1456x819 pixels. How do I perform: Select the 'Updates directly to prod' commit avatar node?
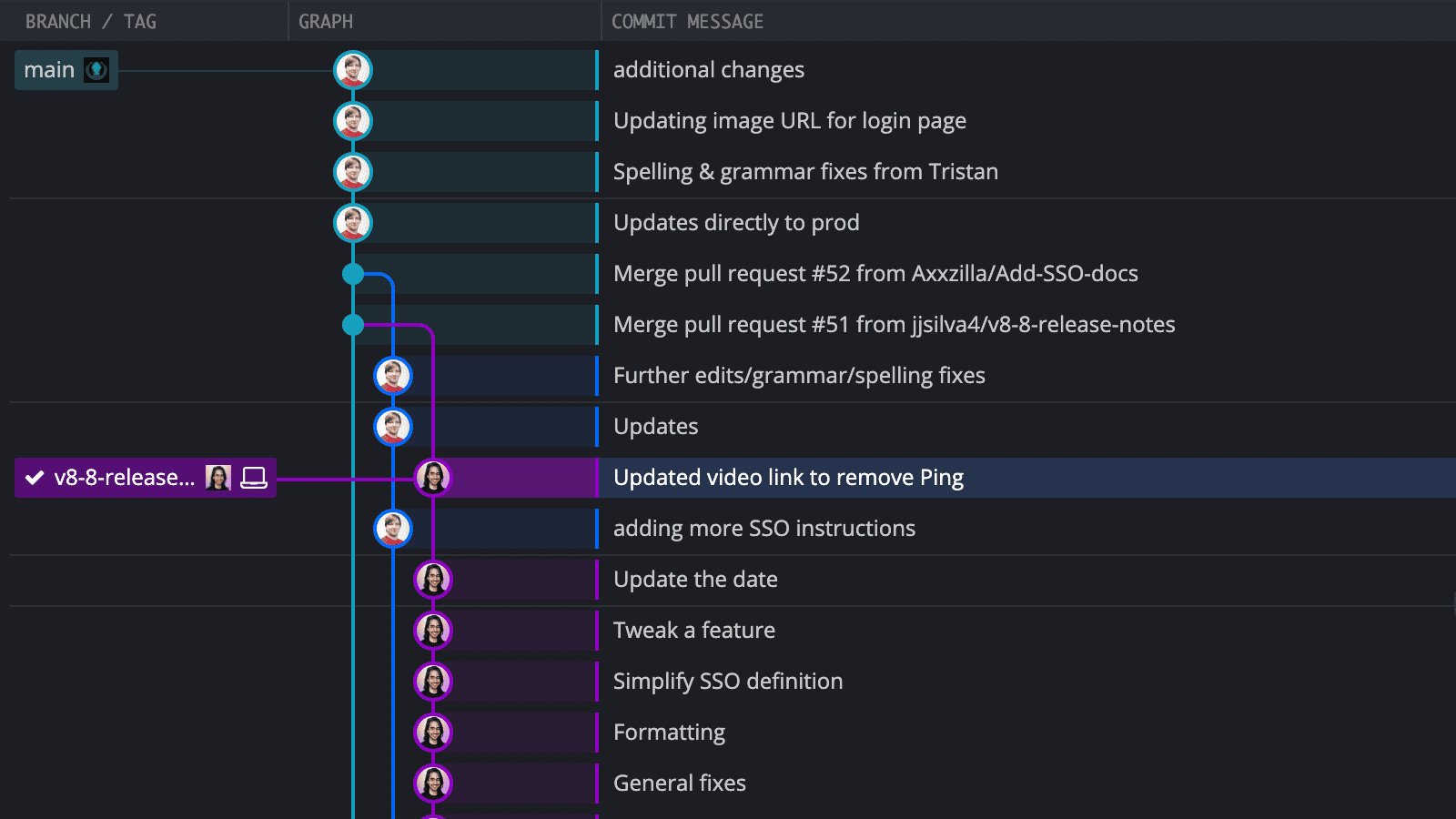(353, 223)
